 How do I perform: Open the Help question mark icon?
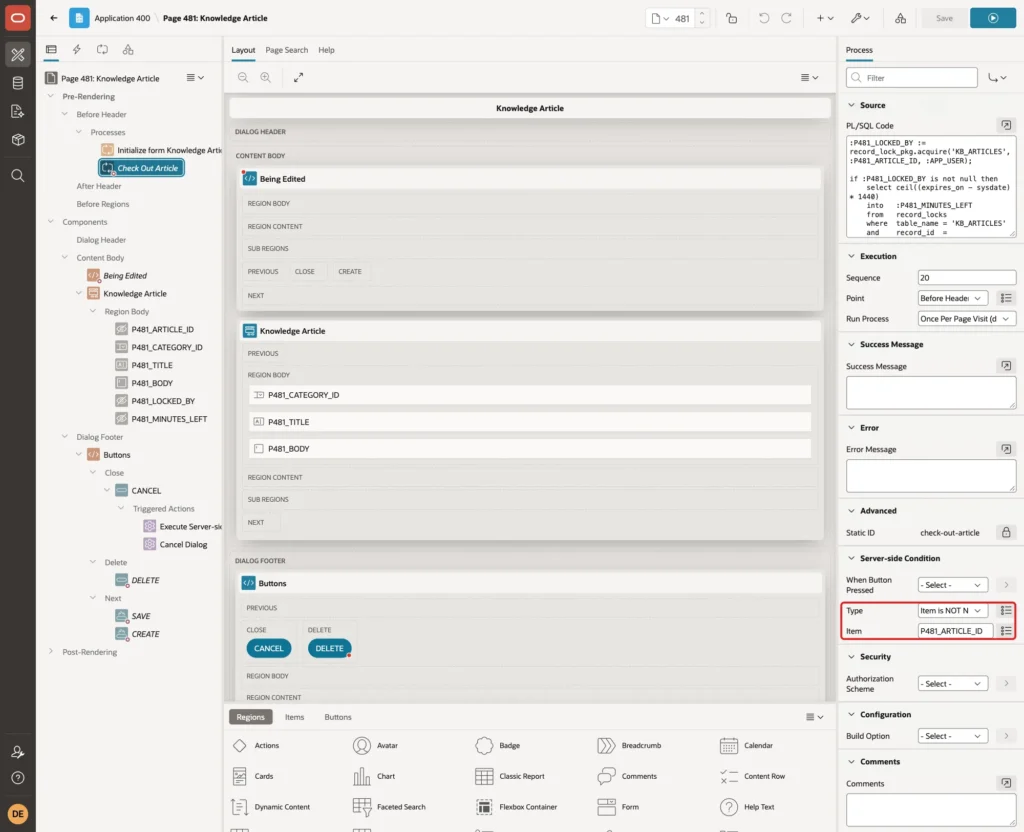(x=18, y=778)
